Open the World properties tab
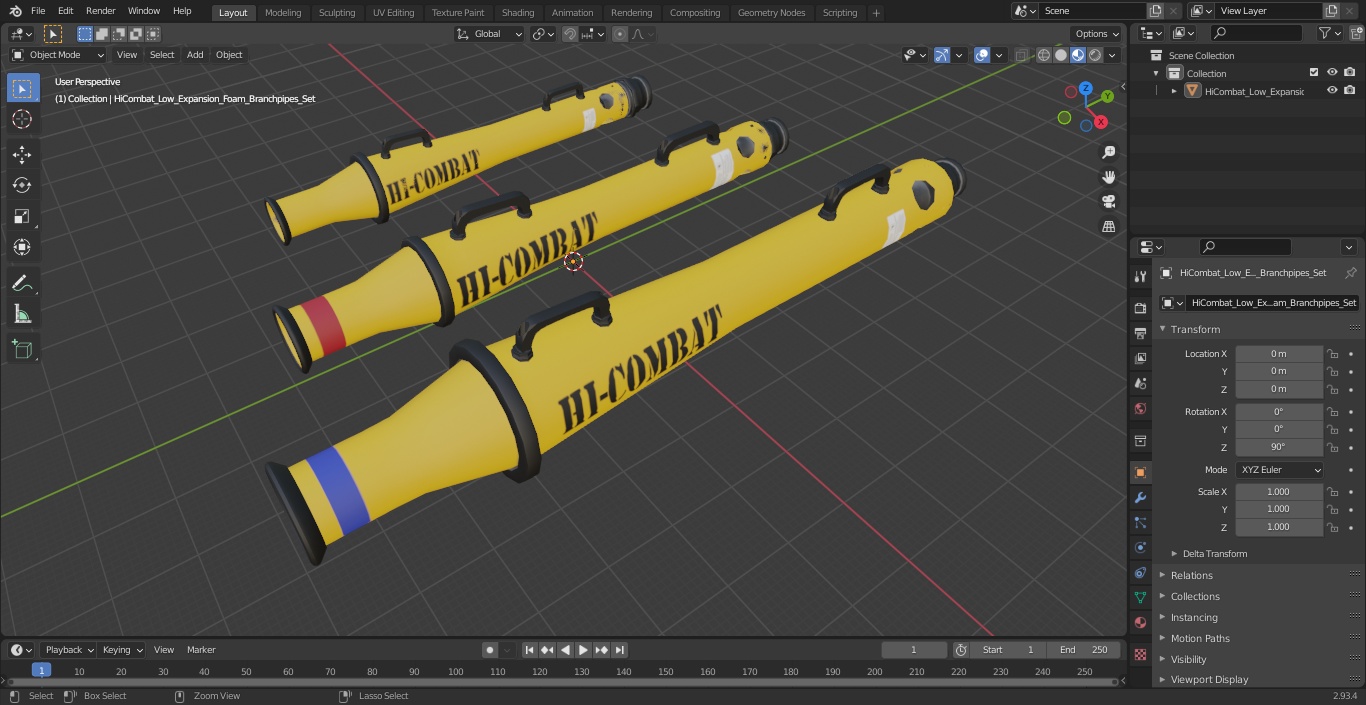Screen dimensions: 1366x705 pos(1140,408)
